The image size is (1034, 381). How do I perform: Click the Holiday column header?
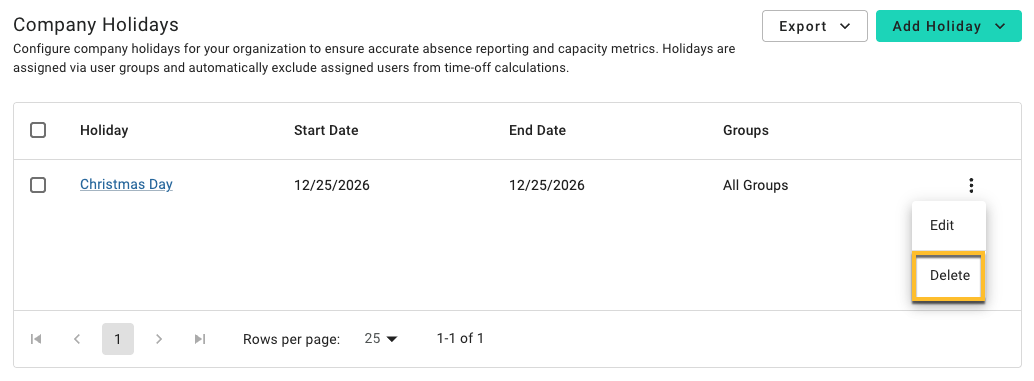click(x=104, y=131)
